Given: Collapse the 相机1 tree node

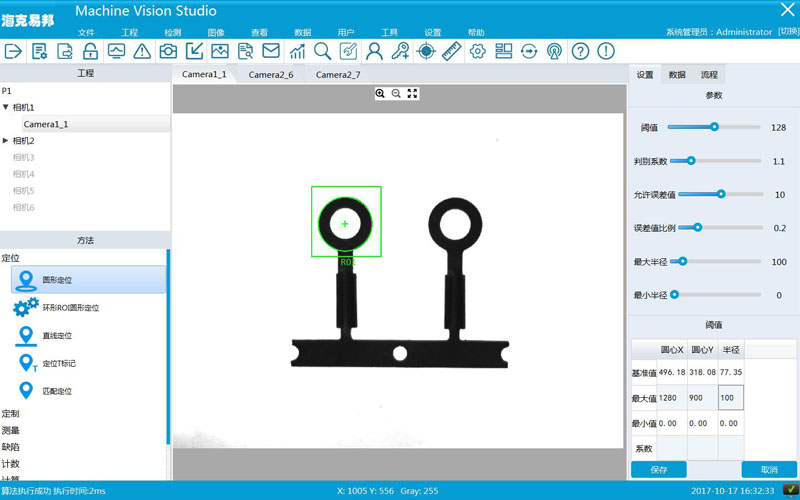Looking at the screenshot, I should pyautogui.click(x=6, y=107).
